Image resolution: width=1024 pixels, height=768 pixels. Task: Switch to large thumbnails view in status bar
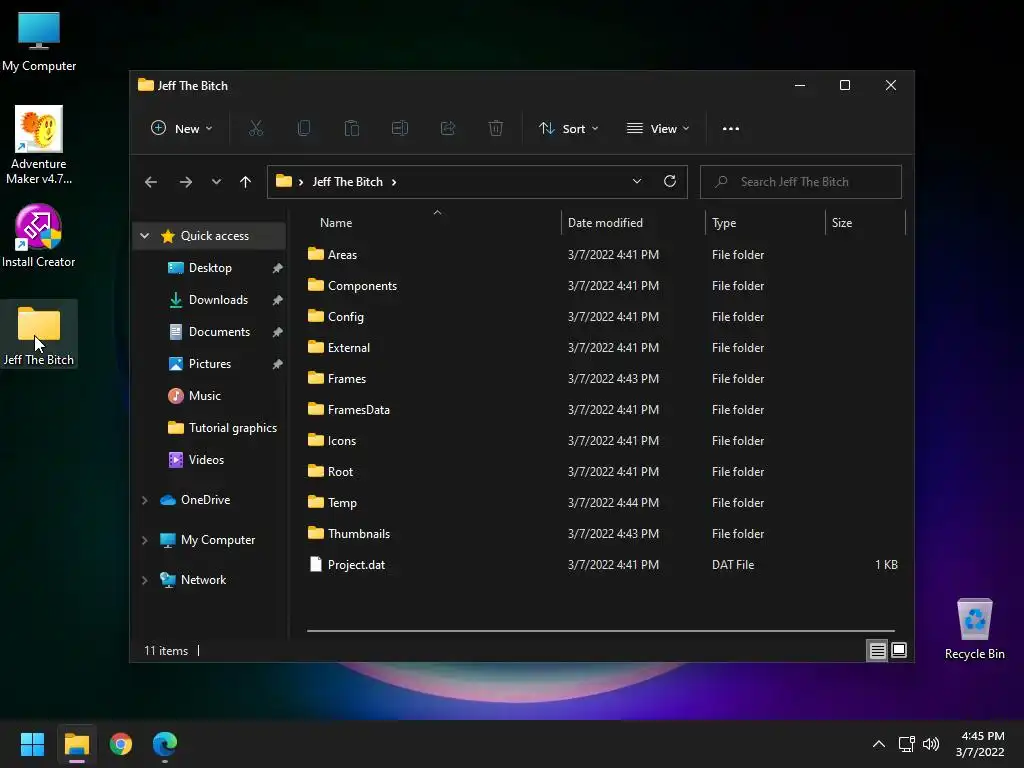[899, 650]
